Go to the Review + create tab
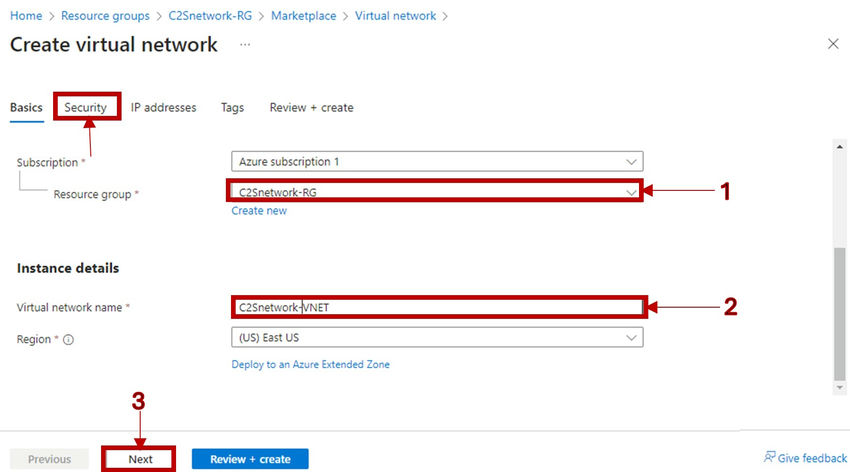 coord(311,107)
